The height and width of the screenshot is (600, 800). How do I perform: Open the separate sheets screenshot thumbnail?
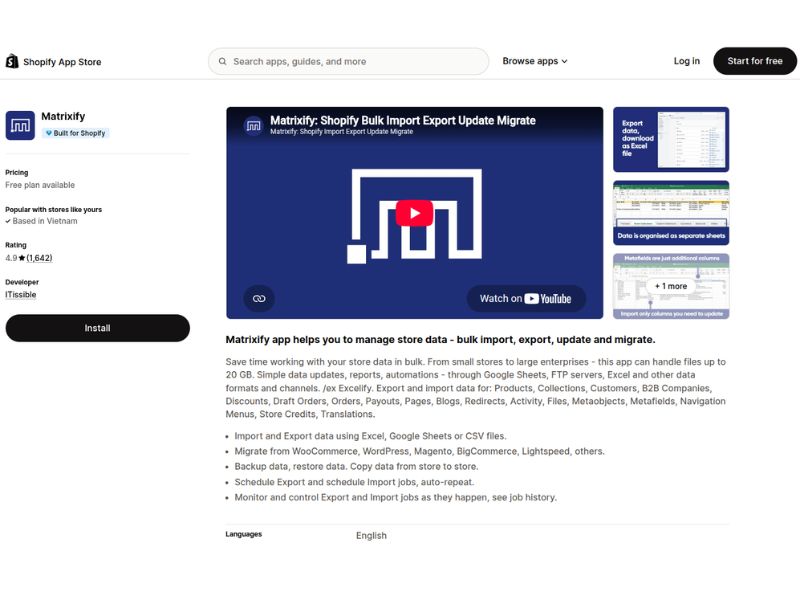pyautogui.click(x=671, y=213)
